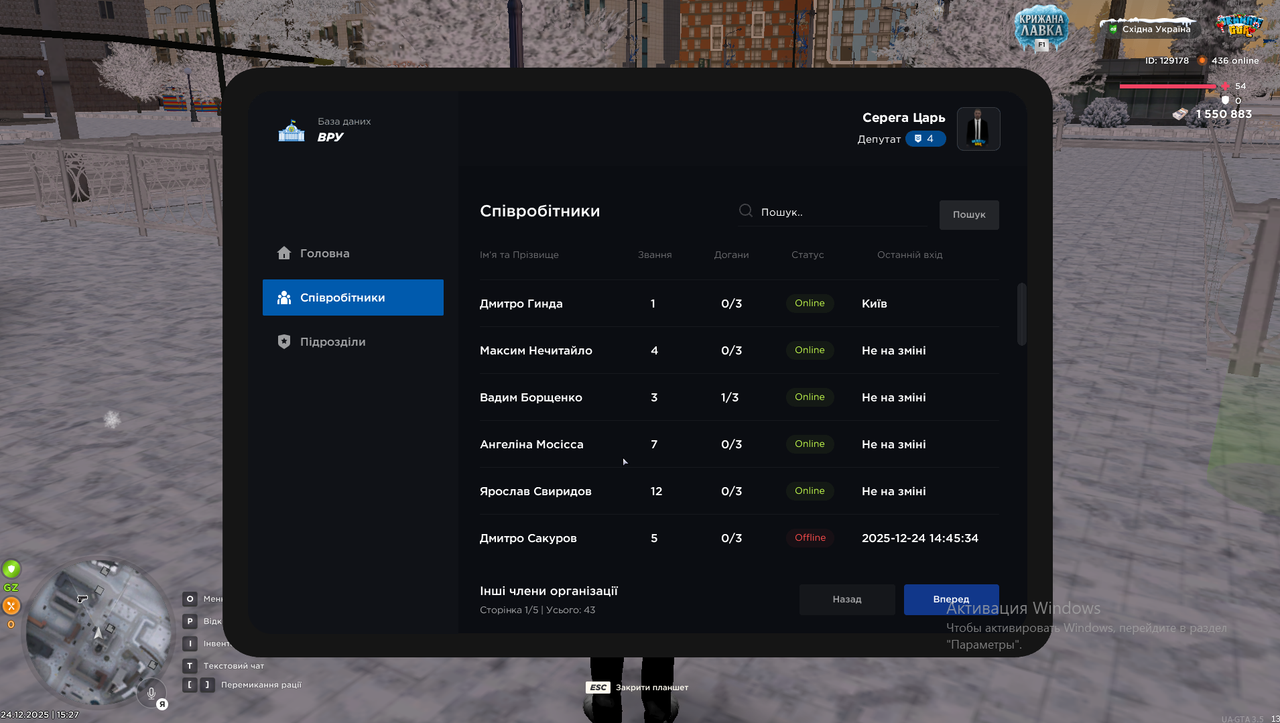Image resolution: width=1280 pixels, height=723 pixels.
Task: Open the Головна menu section
Action: [353, 253]
